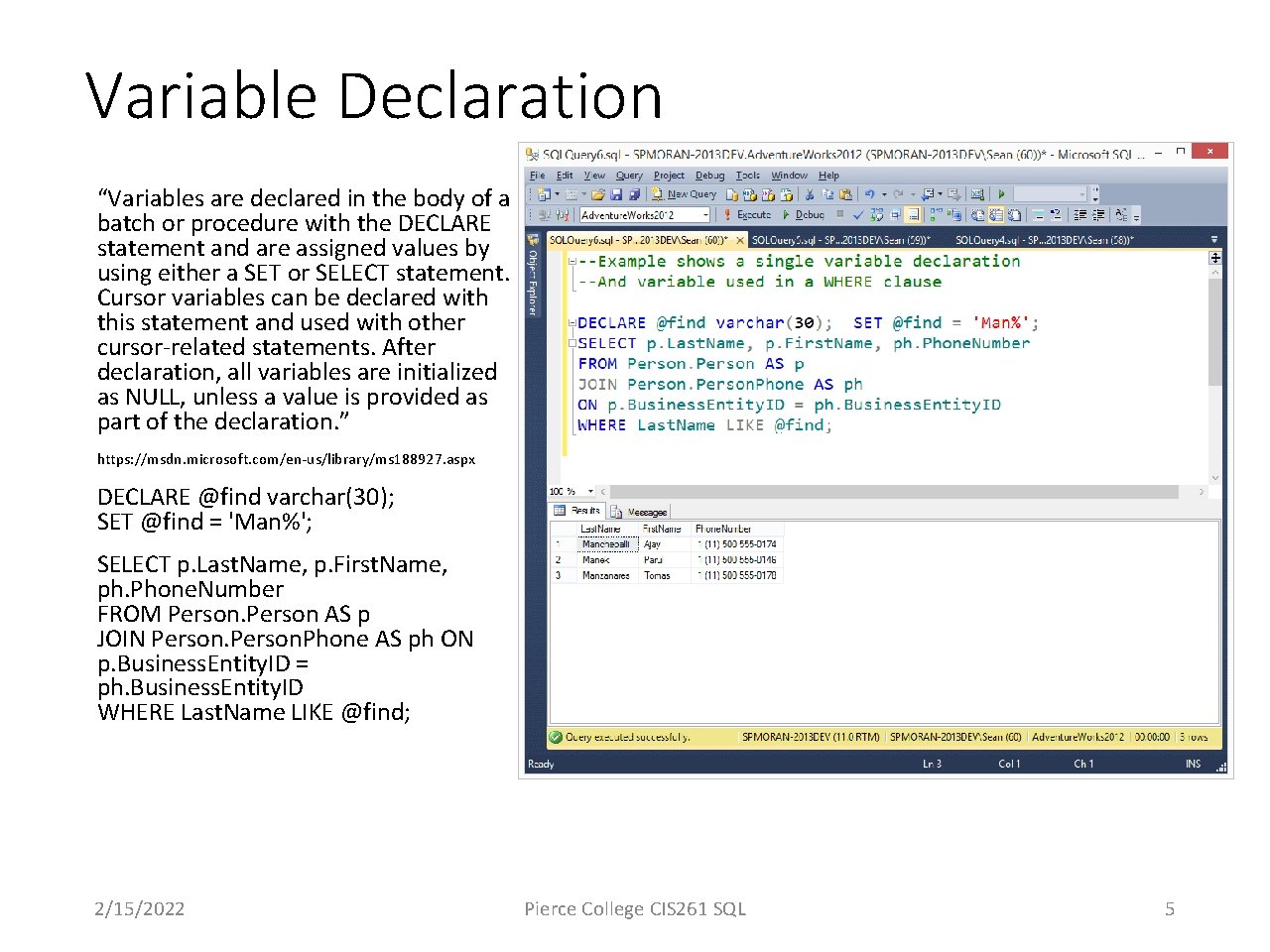The width and height of the screenshot is (1270, 952).
Task: Click the New Project icon
Action: (x=544, y=194)
